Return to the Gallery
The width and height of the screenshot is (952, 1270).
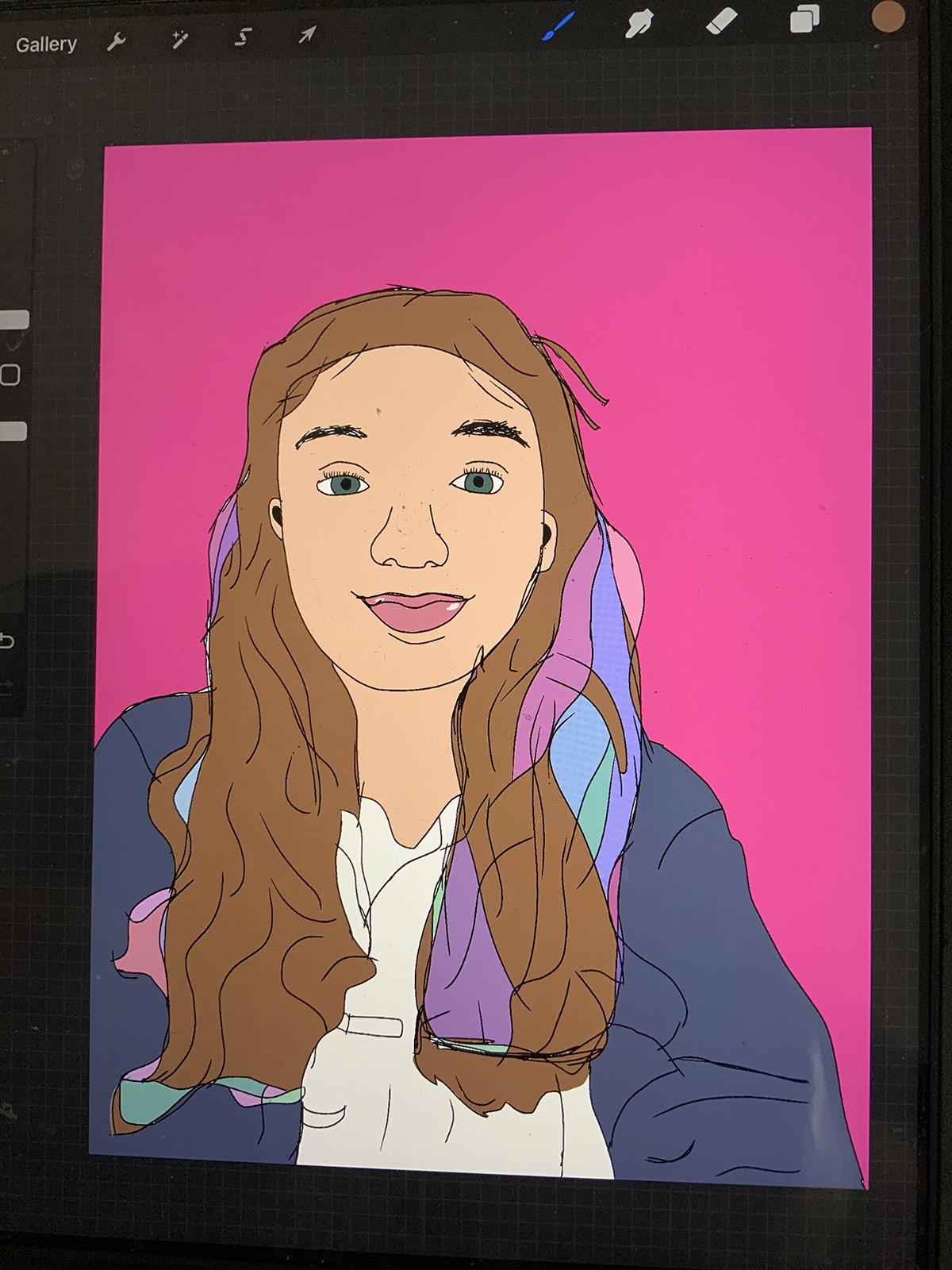46,44
